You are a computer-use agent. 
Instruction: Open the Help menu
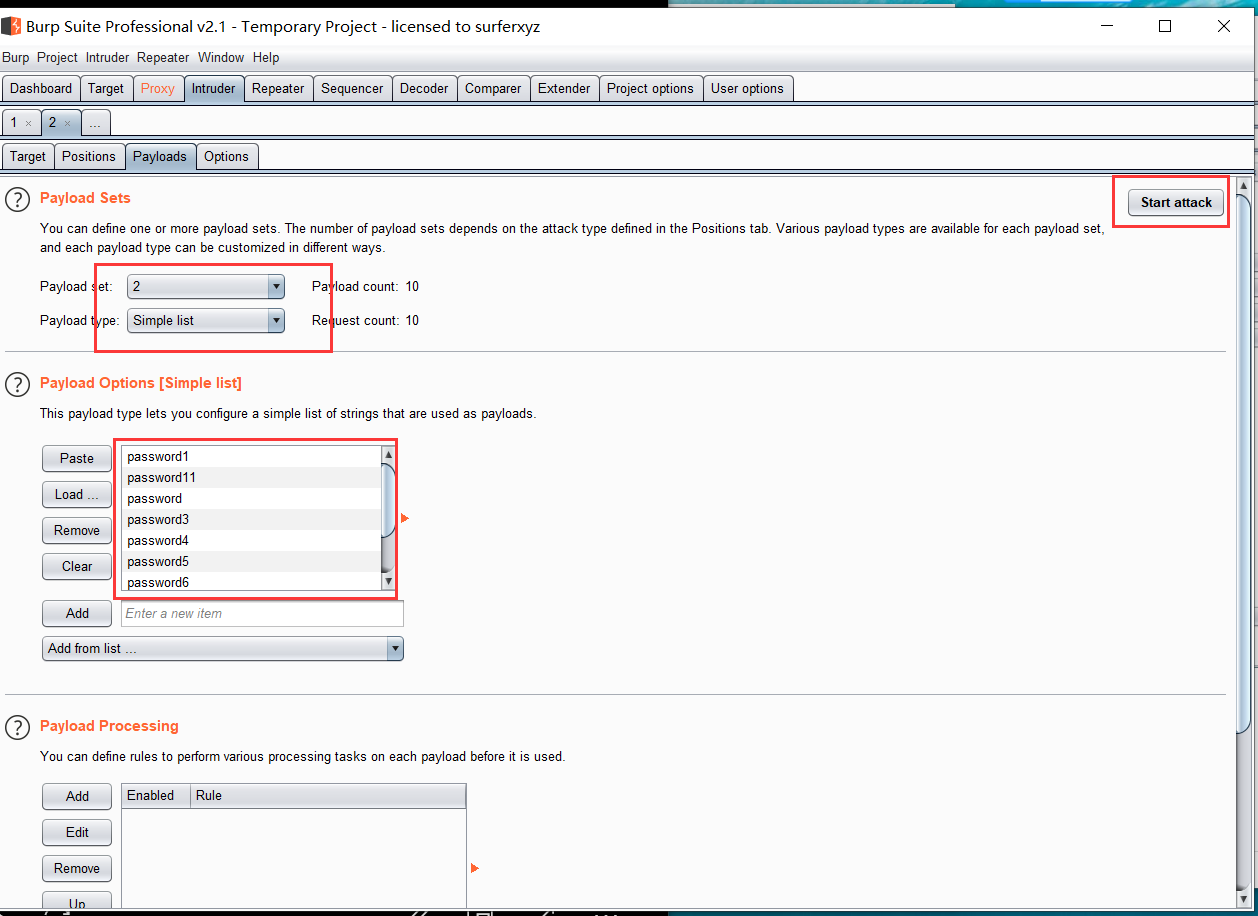(x=266, y=58)
